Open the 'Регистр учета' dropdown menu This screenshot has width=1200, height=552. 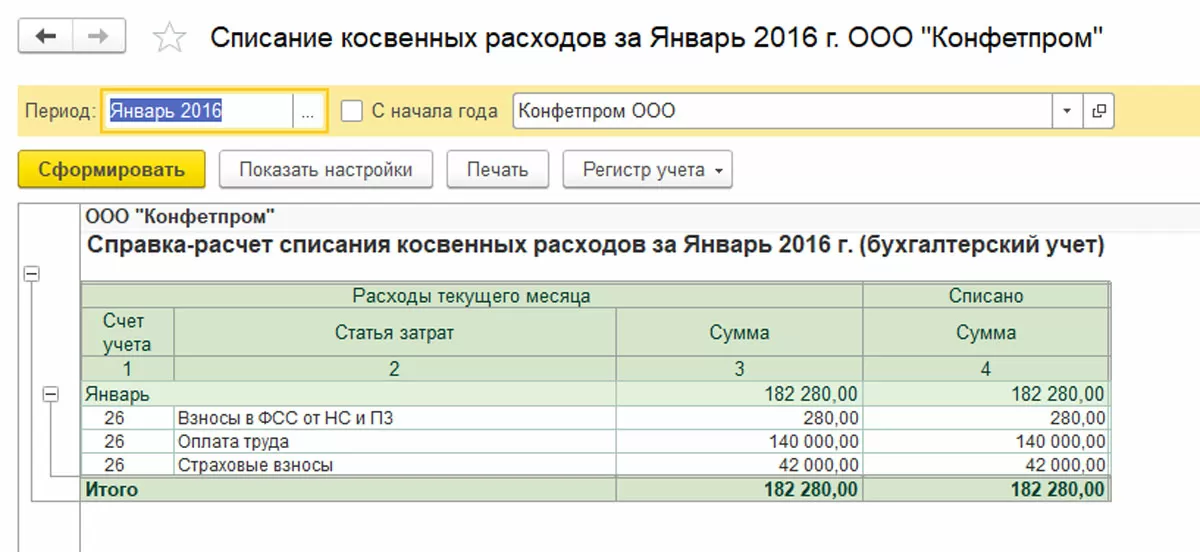(647, 170)
